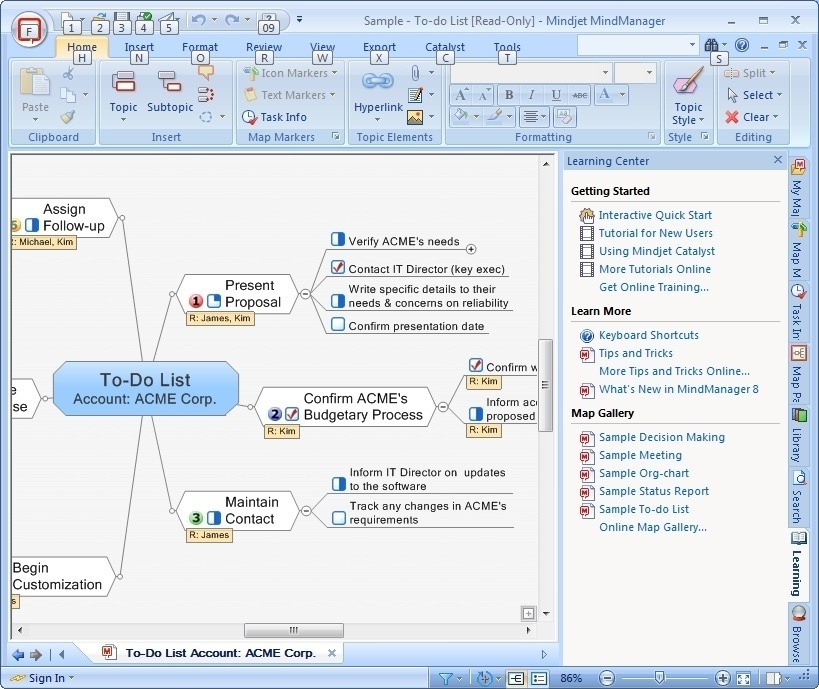Open the Catalyst ribbon tab

click(x=444, y=47)
